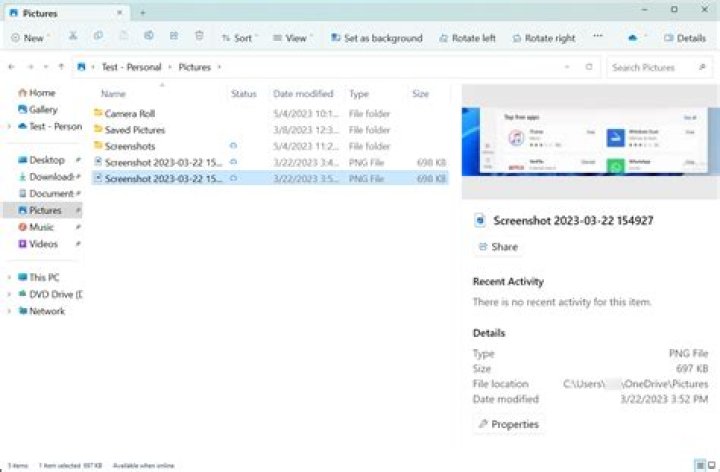The height and width of the screenshot is (472, 720).
Task: Add a new tab with plus button
Action: click(x=142, y=13)
